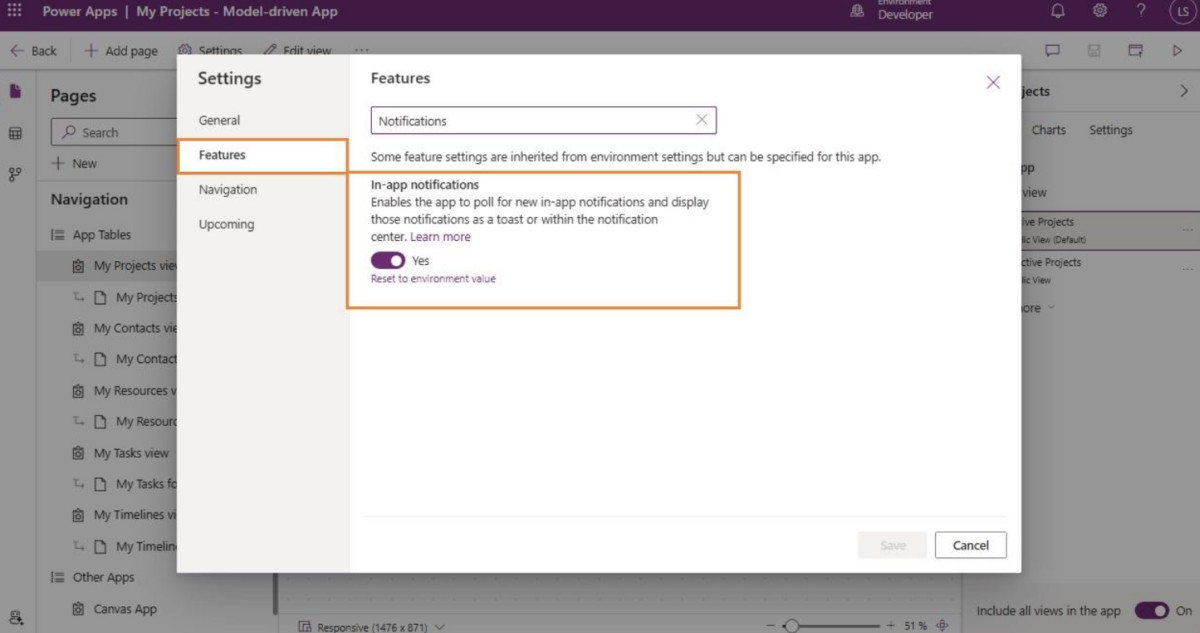Click the Cancel button in Settings
The image size is (1200, 633).
pos(971,545)
